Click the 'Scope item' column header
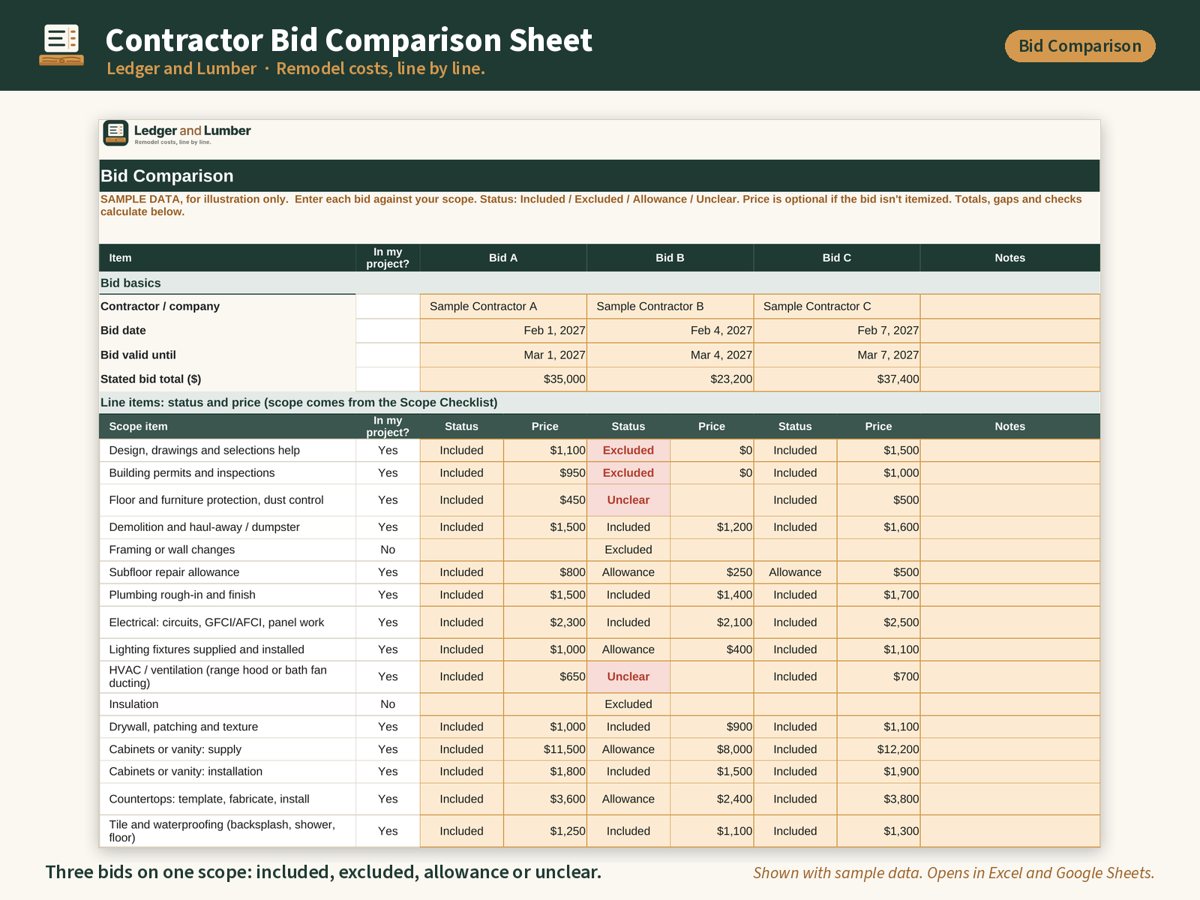 click(227, 426)
